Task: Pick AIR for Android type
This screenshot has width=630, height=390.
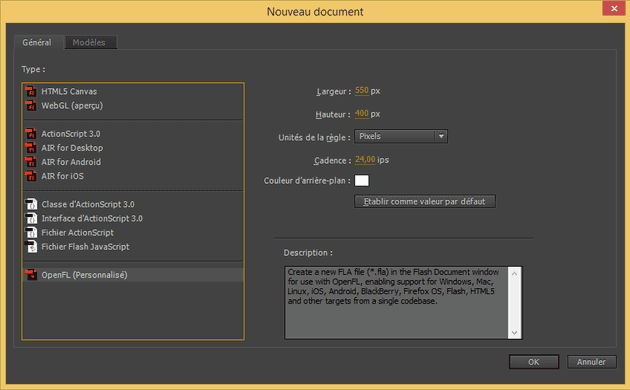Action: pyautogui.click(x=133, y=162)
